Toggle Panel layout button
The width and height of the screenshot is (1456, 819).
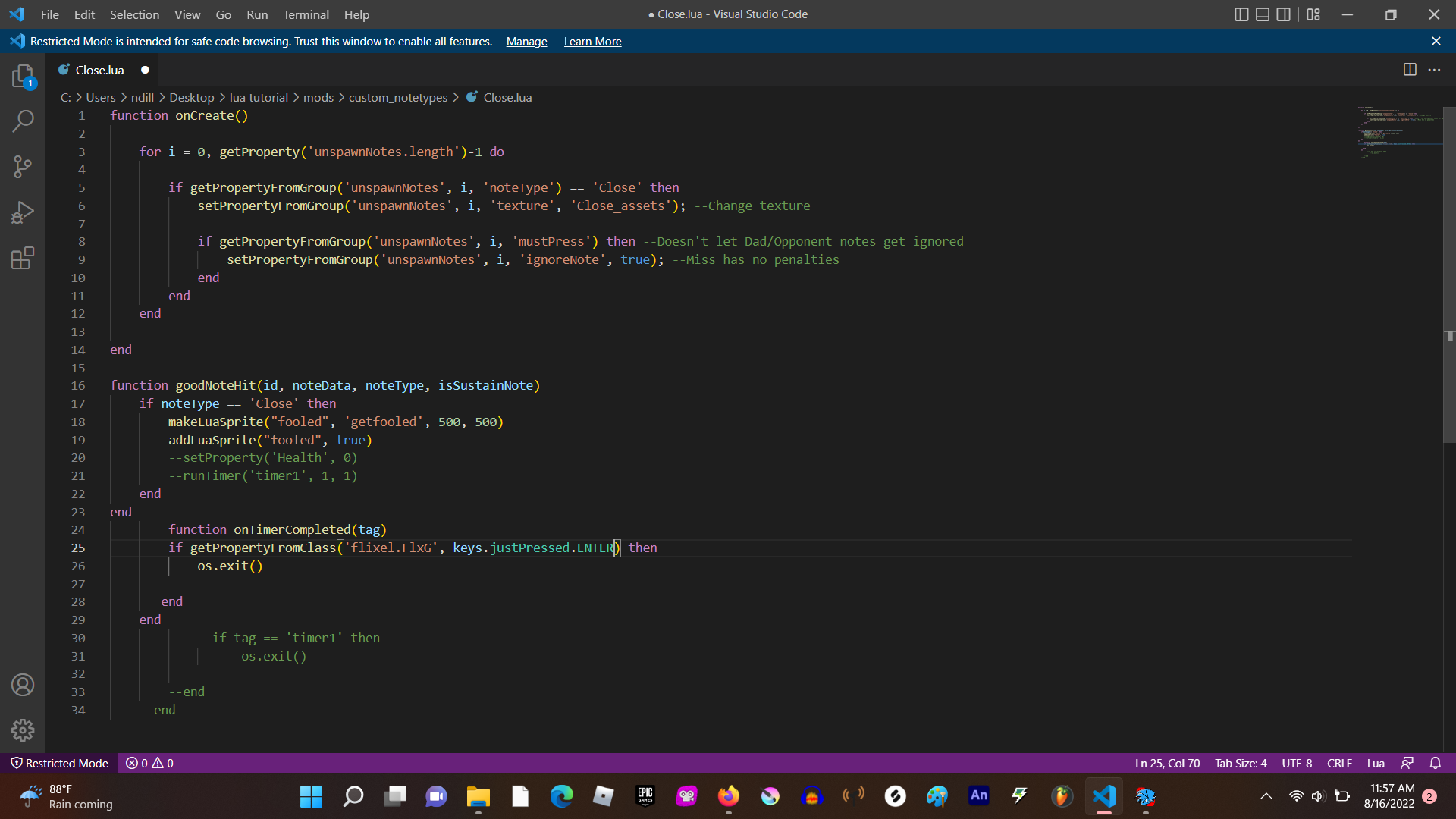tap(1263, 14)
